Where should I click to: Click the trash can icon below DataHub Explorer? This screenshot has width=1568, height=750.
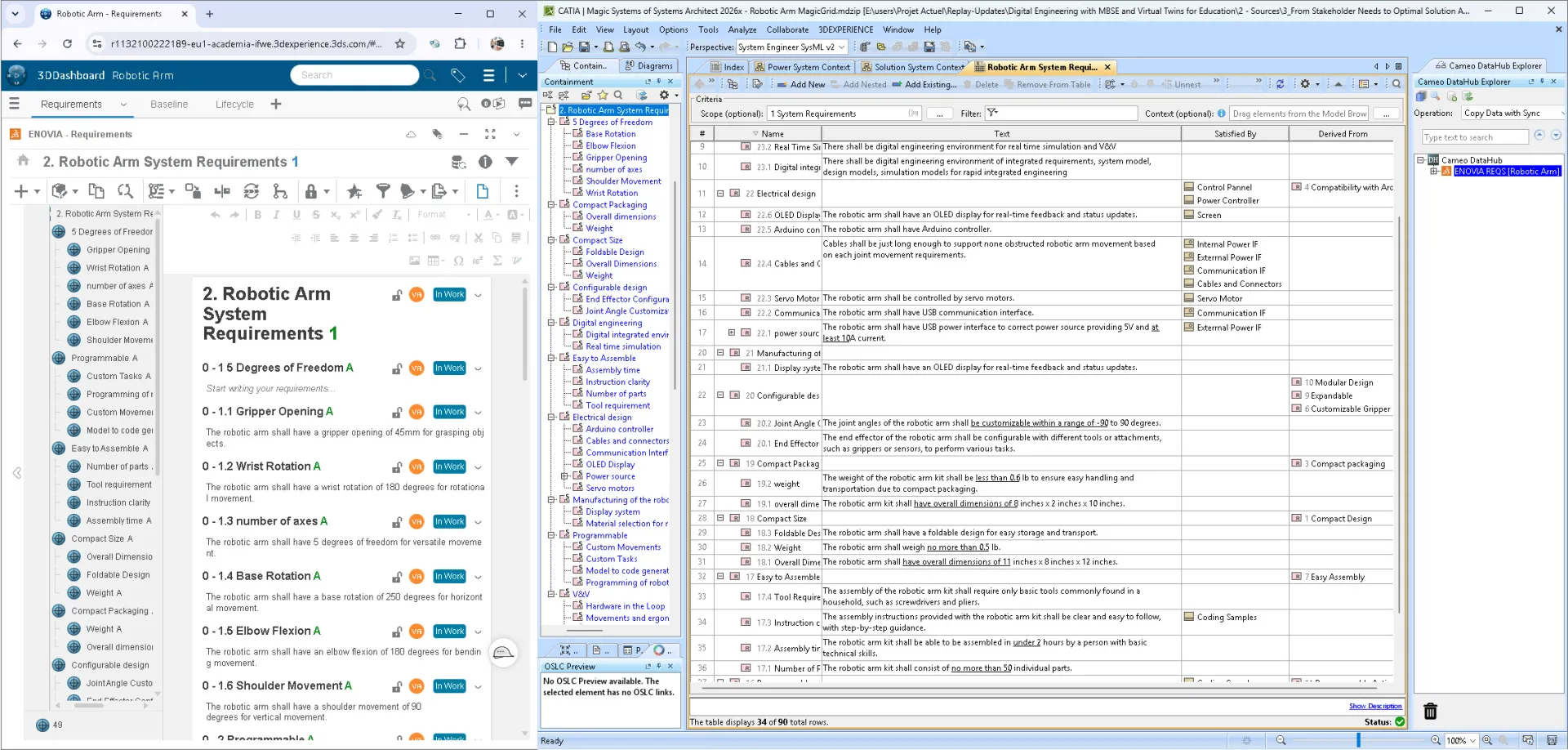[1430, 712]
